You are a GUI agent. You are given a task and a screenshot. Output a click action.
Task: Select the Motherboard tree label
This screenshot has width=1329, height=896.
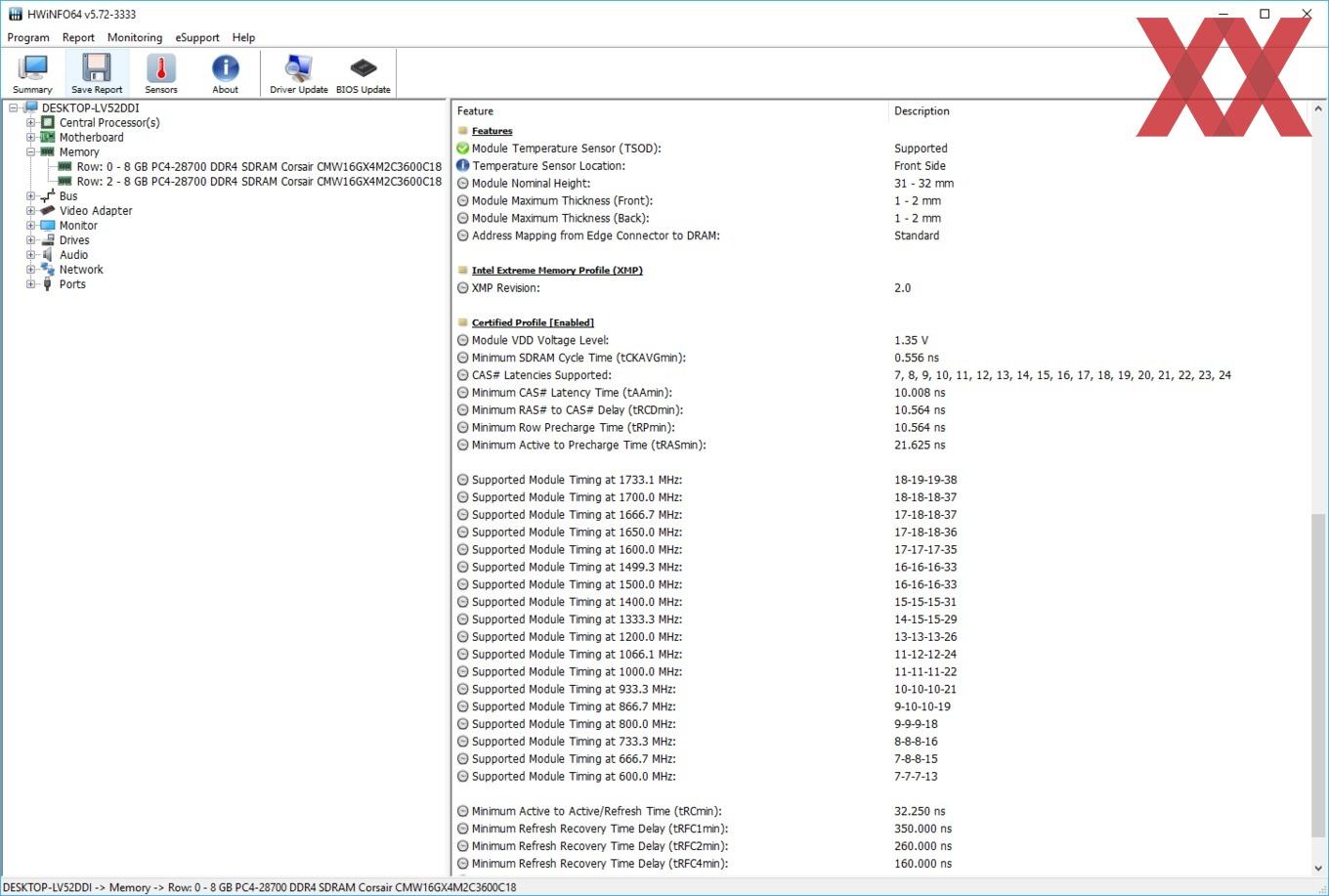pos(92,138)
